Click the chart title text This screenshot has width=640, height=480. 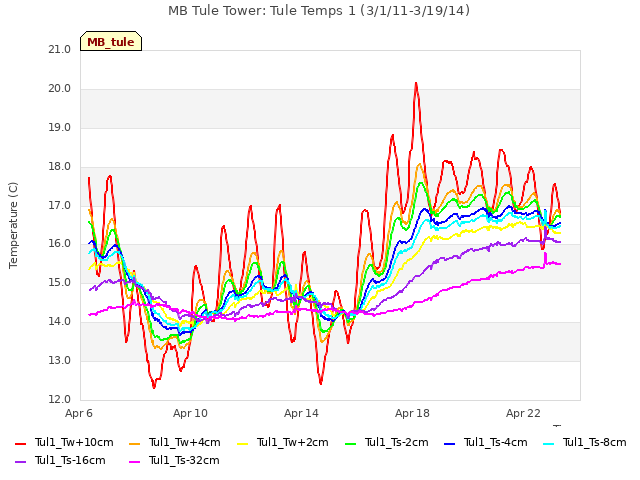point(319,11)
